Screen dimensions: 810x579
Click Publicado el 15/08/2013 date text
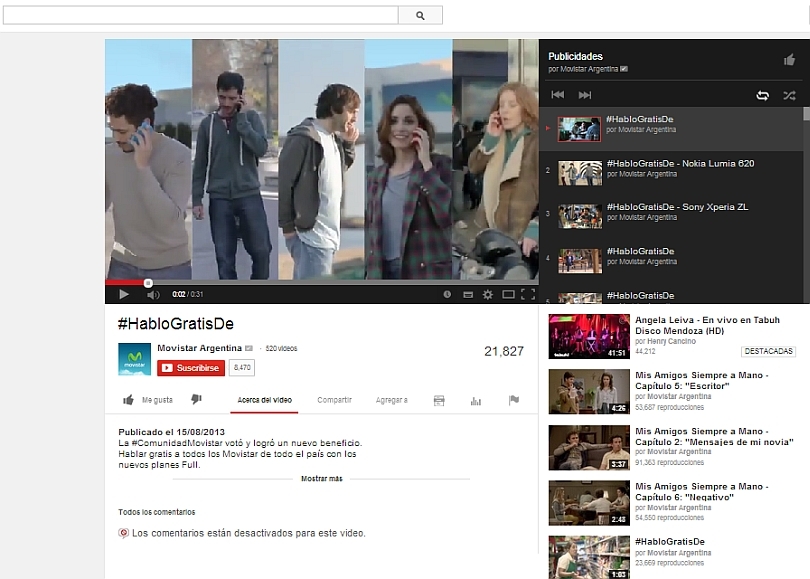pos(172,432)
